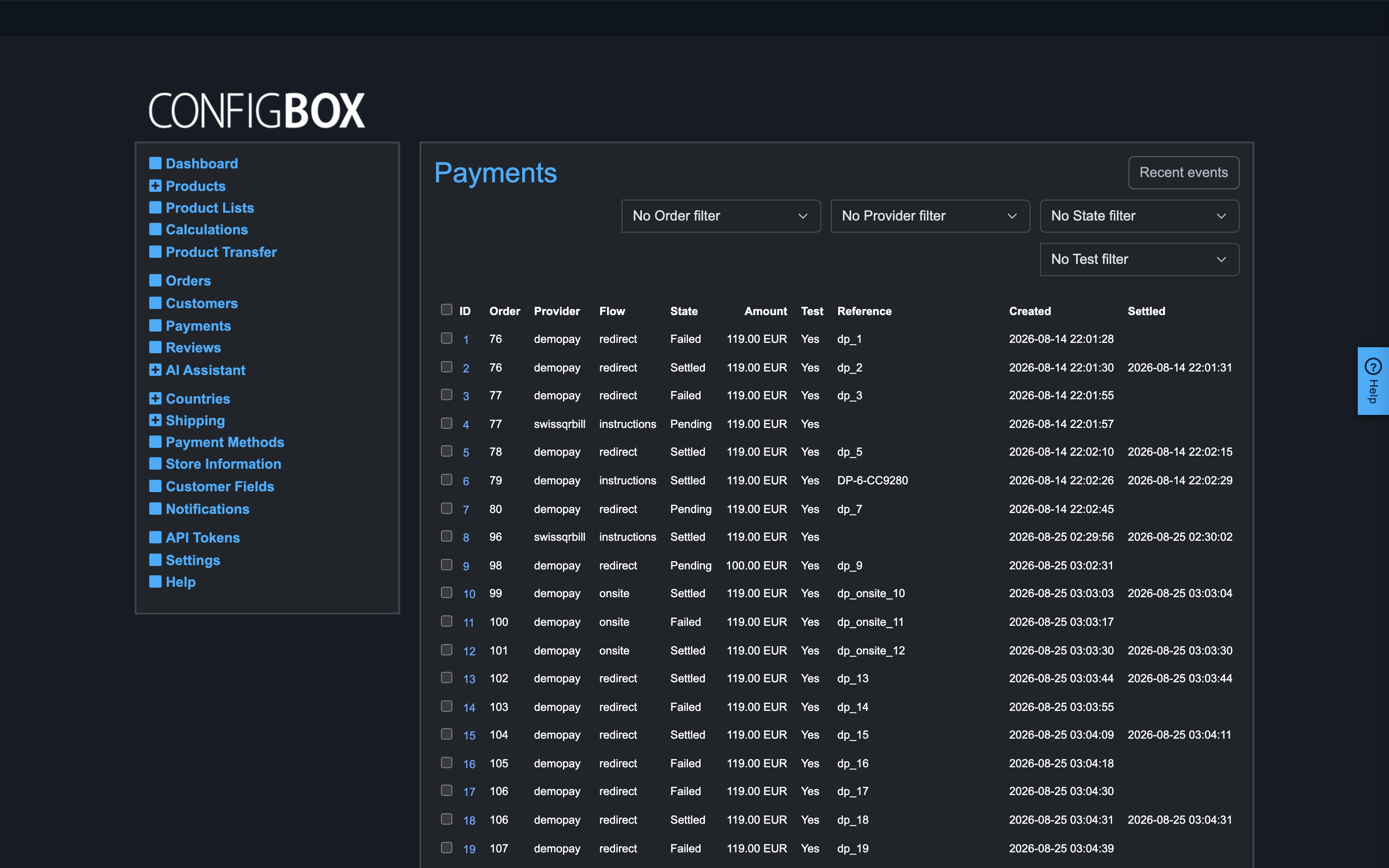Click the icon beside Calculations
Screen dimensions: 1389x868
point(155,230)
